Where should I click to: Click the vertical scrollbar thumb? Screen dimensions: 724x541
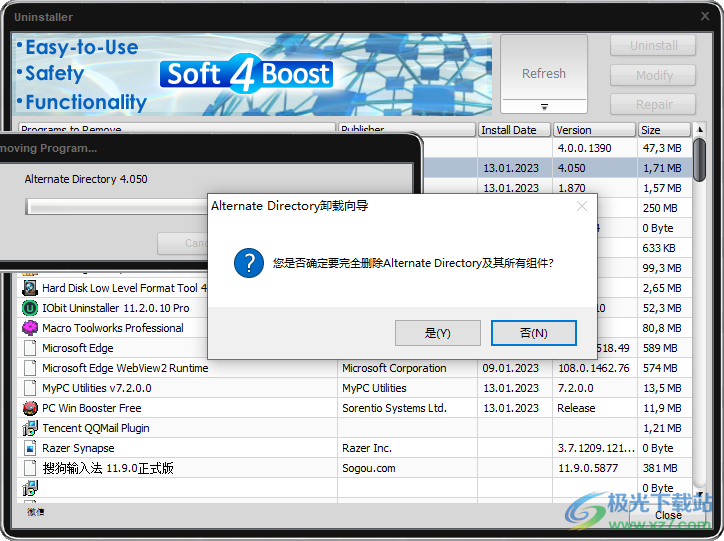click(700, 159)
